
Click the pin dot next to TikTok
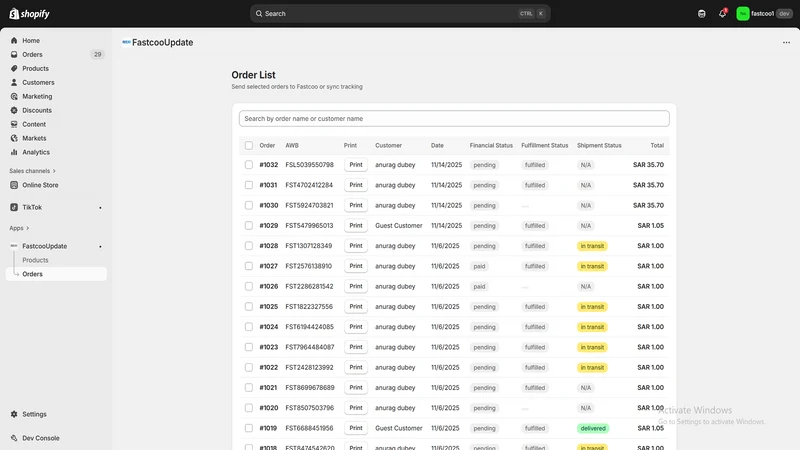[x=100, y=208]
